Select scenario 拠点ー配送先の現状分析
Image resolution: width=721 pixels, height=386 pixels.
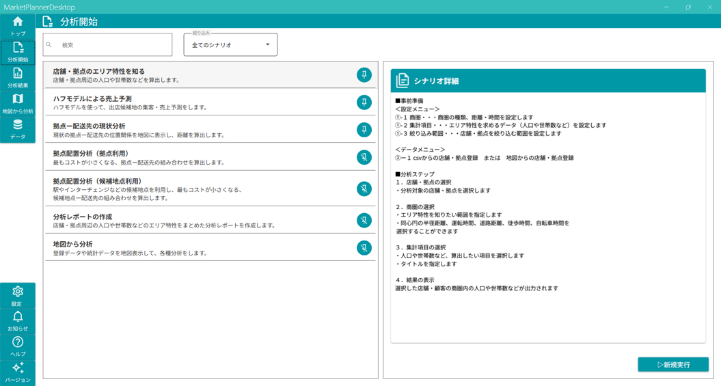[x=211, y=130]
